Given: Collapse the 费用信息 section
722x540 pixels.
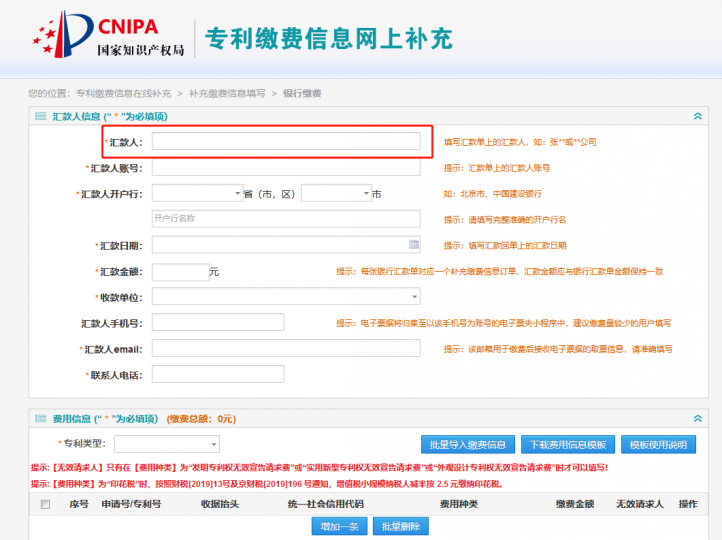Looking at the screenshot, I should tap(698, 418).
